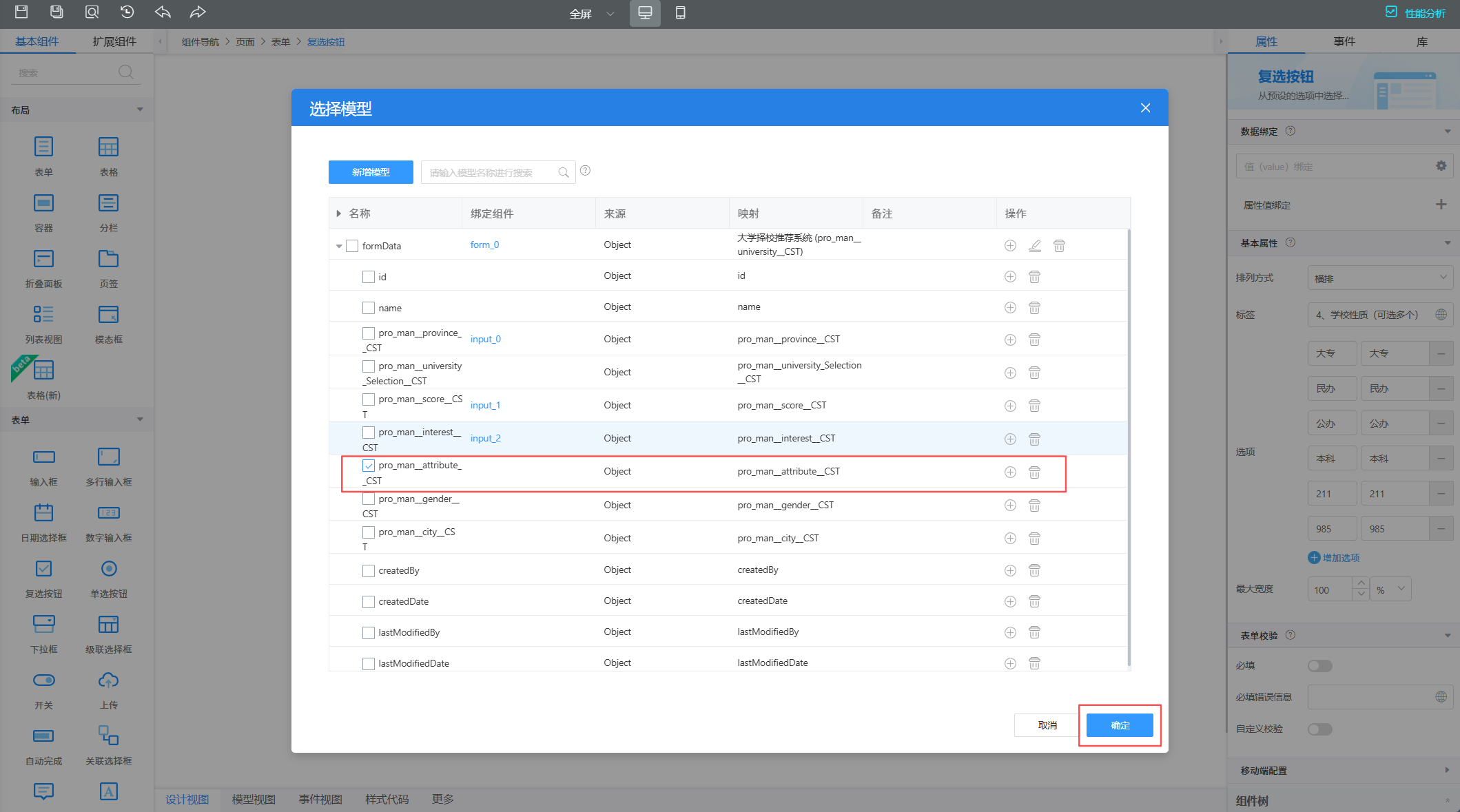Tick the formData checkbox
The height and width of the screenshot is (812, 1460).
point(352,246)
